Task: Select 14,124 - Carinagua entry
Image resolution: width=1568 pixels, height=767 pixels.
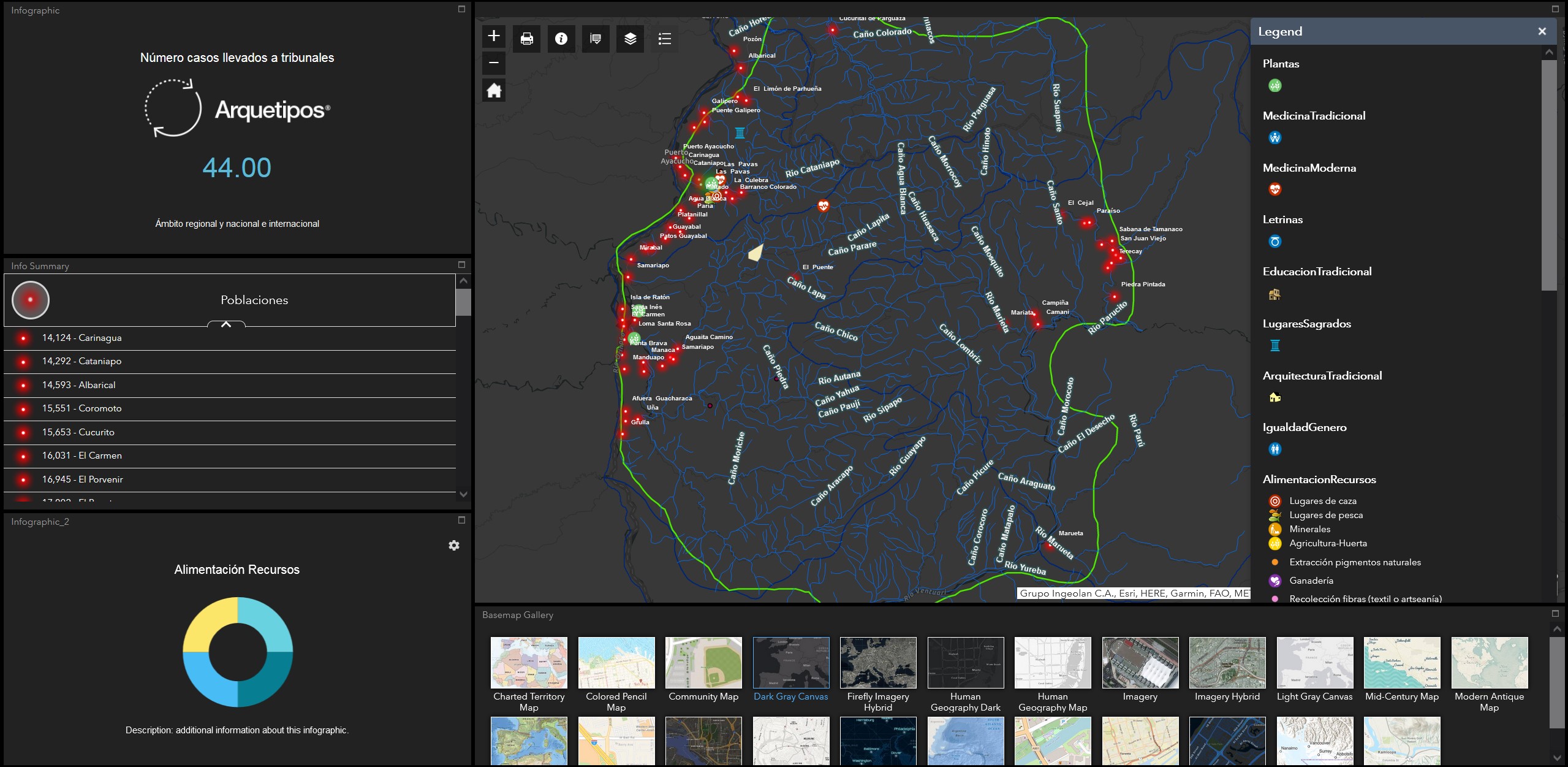Action: point(230,338)
